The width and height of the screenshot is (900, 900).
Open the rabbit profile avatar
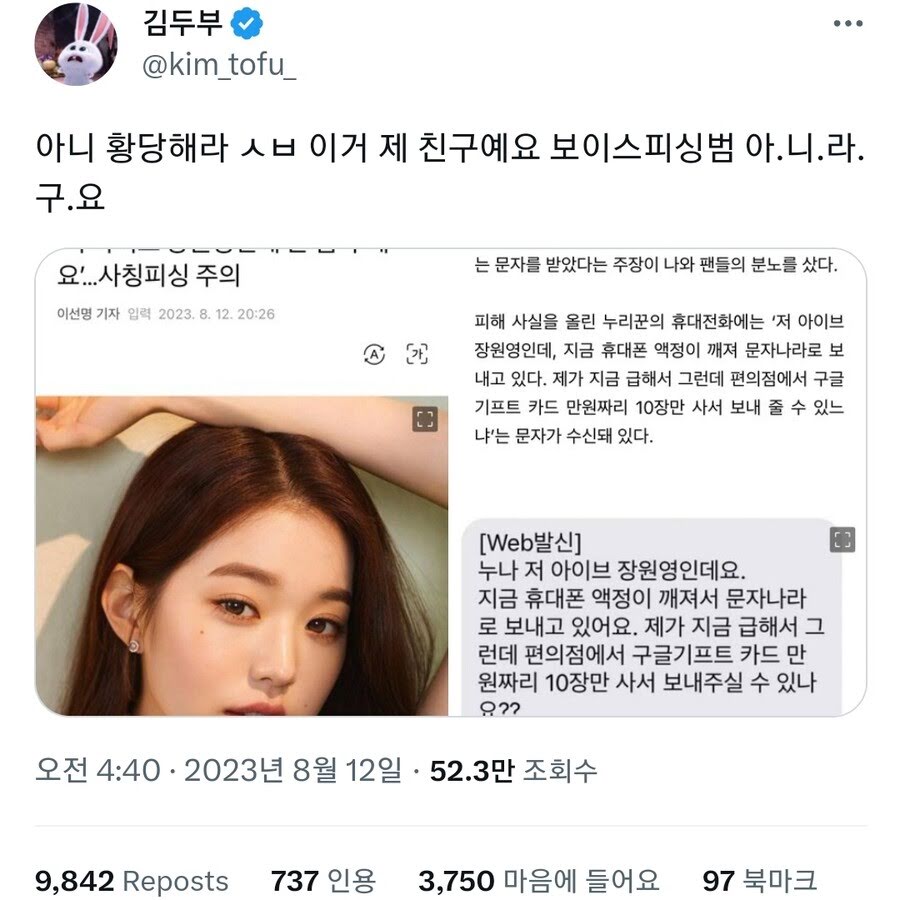coord(76,44)
